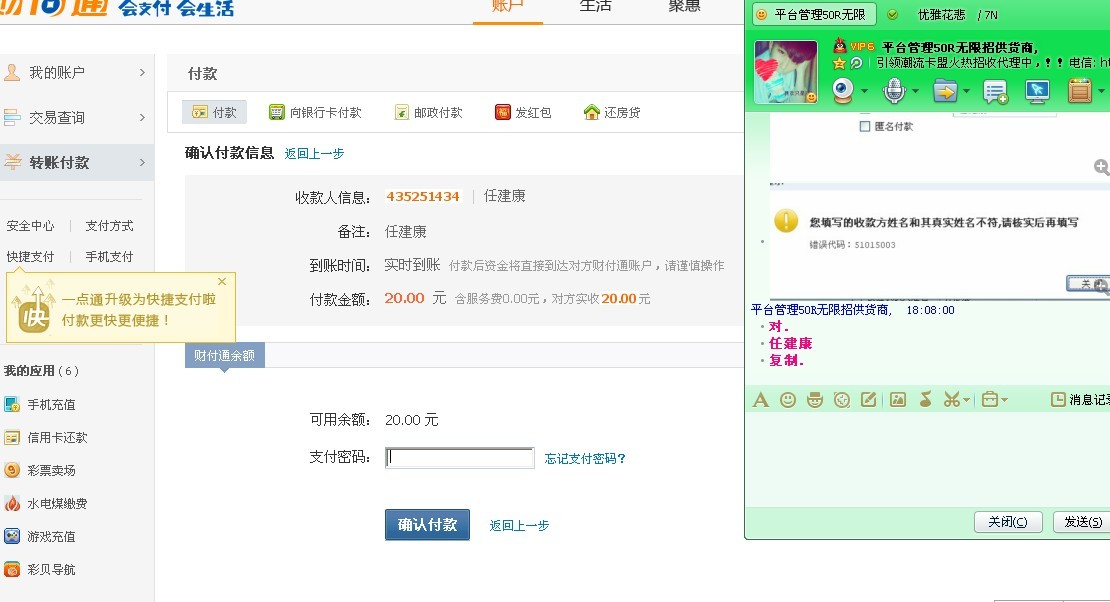This screenshot has height=602, width=1110.
Task: Click the briefcase tools icon in chat
Action: pyautogui.click(x=990, y=400)
